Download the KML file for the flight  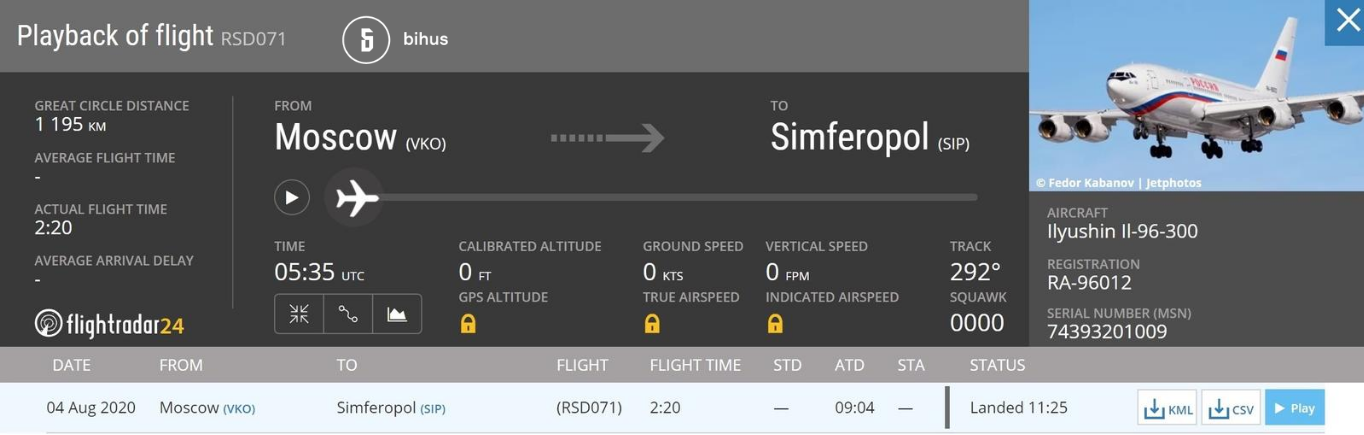click(x=1168, y=408)
